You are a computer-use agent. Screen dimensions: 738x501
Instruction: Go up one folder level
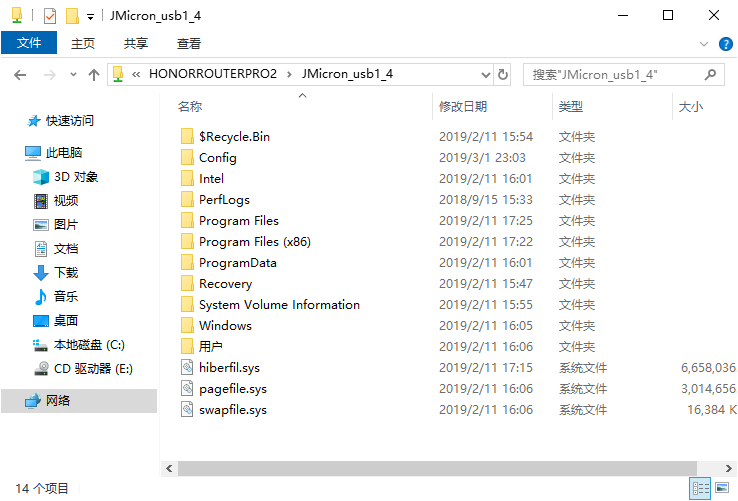coord(94,75)
